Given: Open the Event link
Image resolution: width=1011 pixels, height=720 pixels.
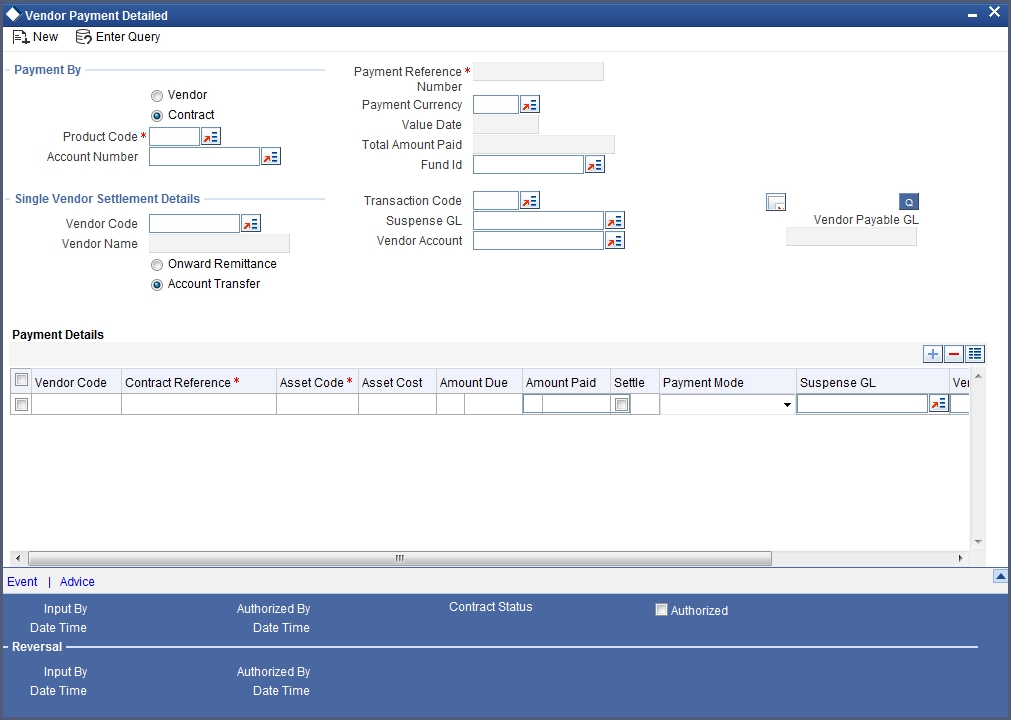Looking at the screenshot, I should pos(21,581).
